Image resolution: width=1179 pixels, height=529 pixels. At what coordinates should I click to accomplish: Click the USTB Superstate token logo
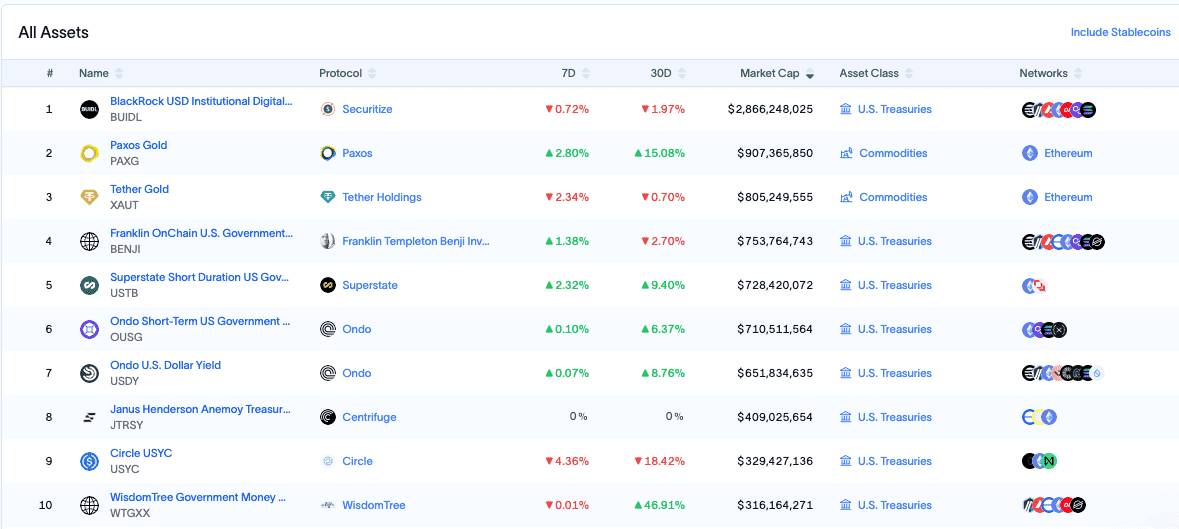(89, 286)
